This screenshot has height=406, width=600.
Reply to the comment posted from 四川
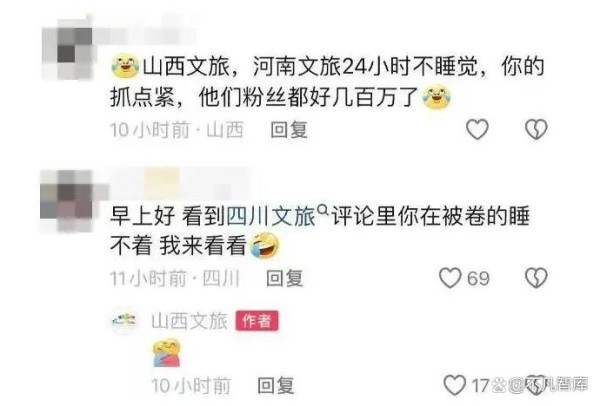(x=285, y=278)
